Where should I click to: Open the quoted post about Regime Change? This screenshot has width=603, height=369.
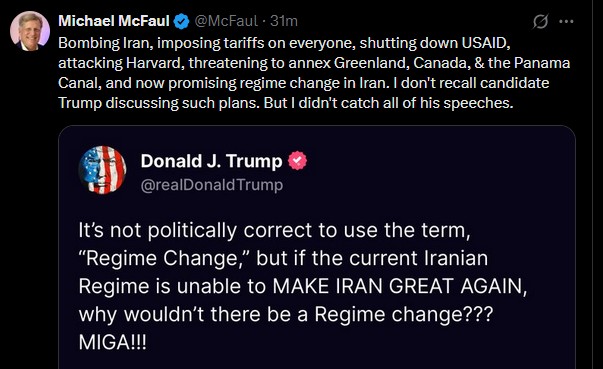point(317,247)
